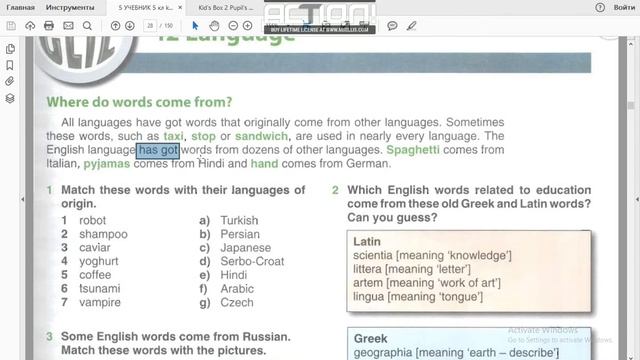Click the vertical scrollbar up arrow
Screen dimensions: 640x360
(x=631, y=43)
